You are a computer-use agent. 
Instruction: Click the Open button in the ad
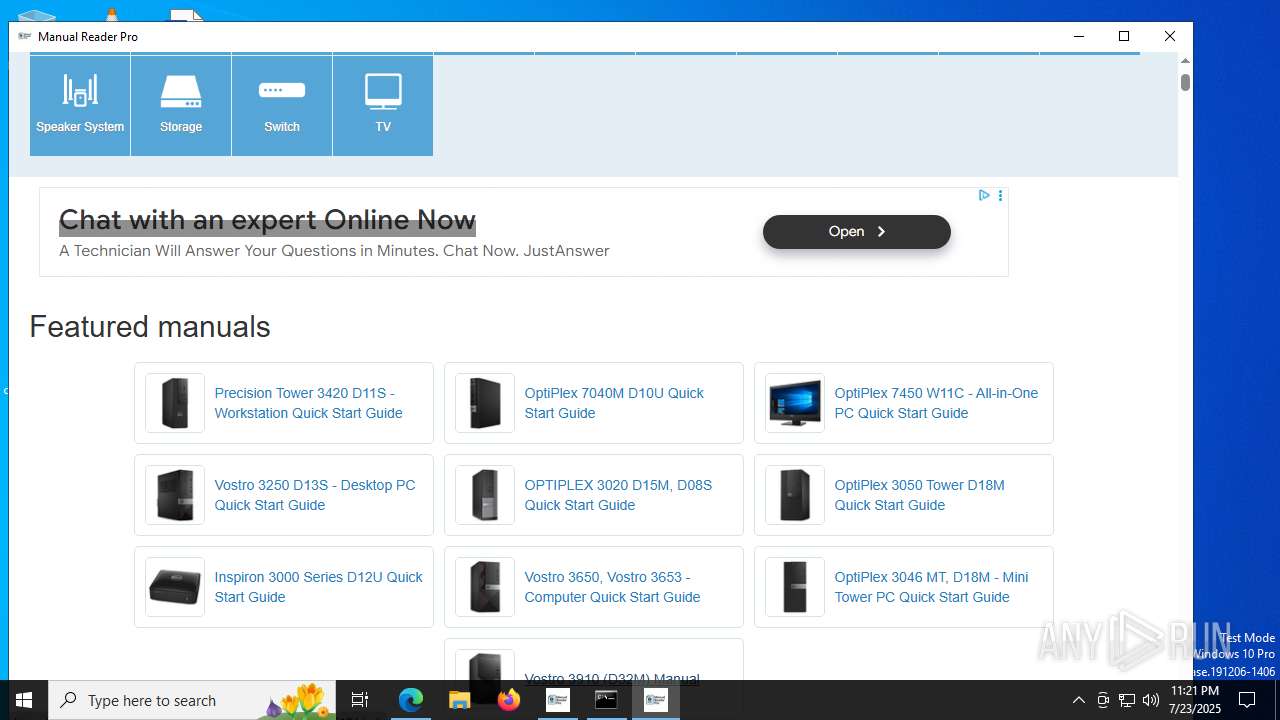(857, 231)
